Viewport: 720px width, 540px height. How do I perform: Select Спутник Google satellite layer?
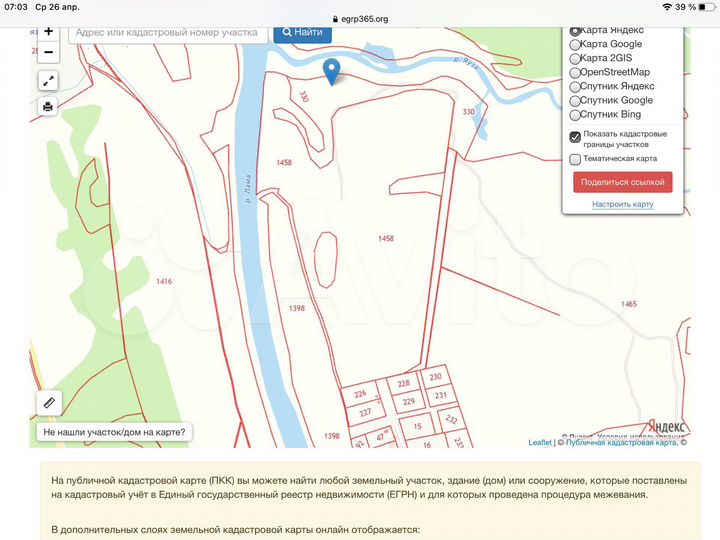575,101
